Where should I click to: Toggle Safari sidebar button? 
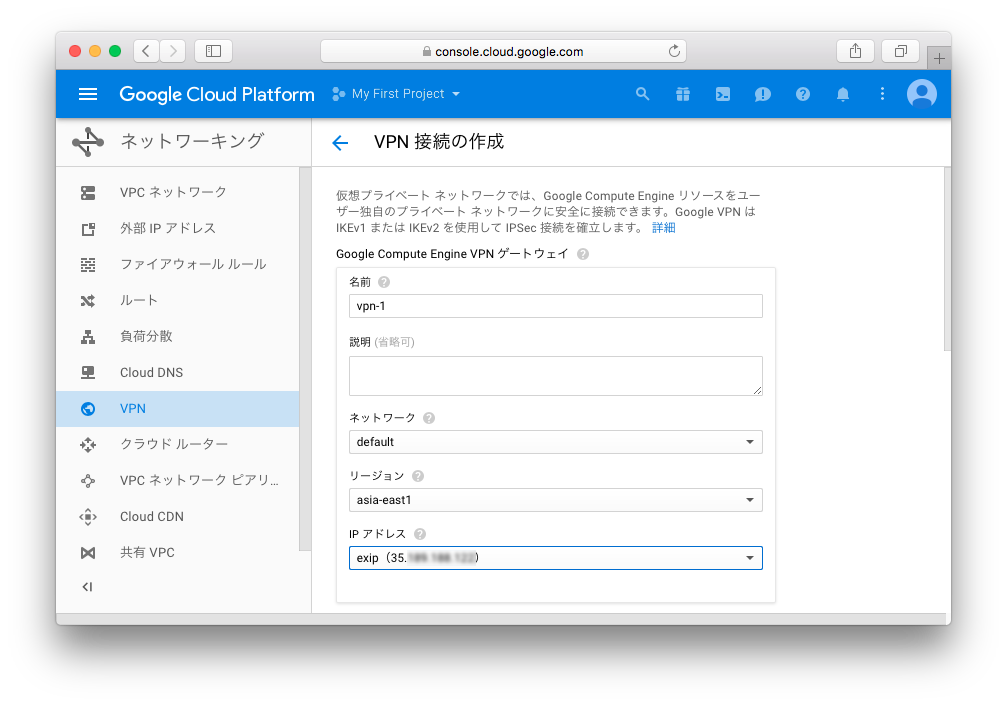[x=213, y=51]
